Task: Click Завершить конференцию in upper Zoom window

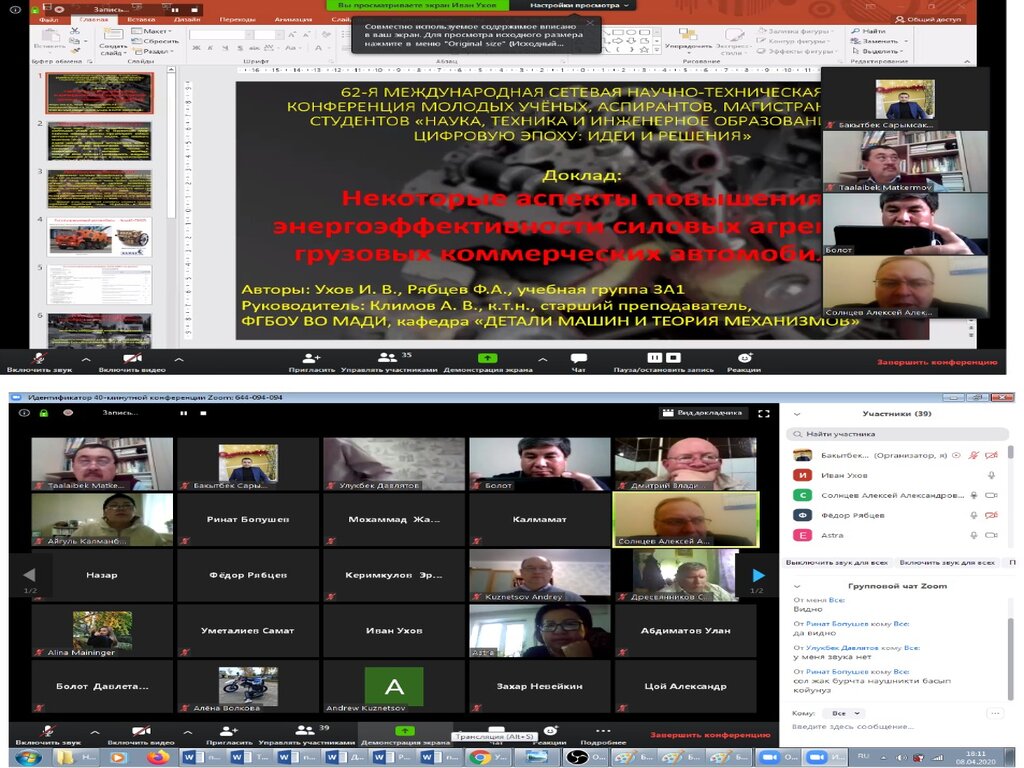Action: pyautogui.click(x=937, y=362)
